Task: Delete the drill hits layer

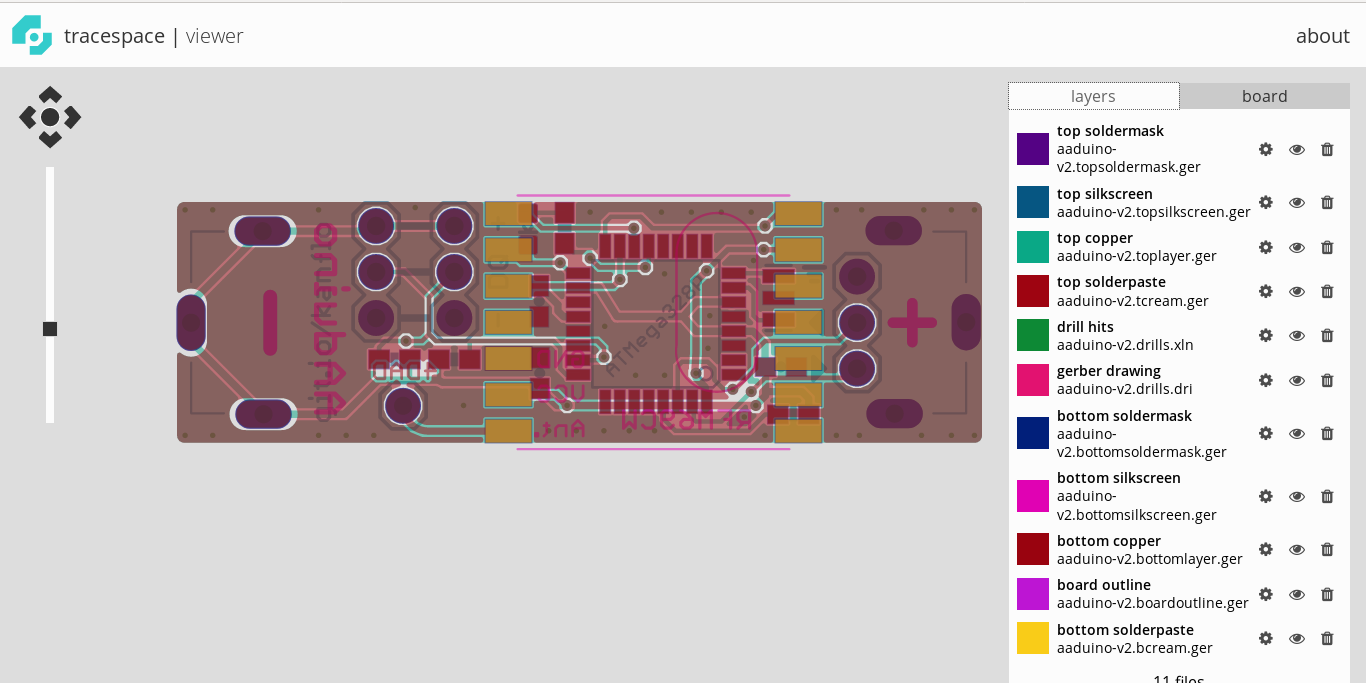Action: (x=1327, y=335)
